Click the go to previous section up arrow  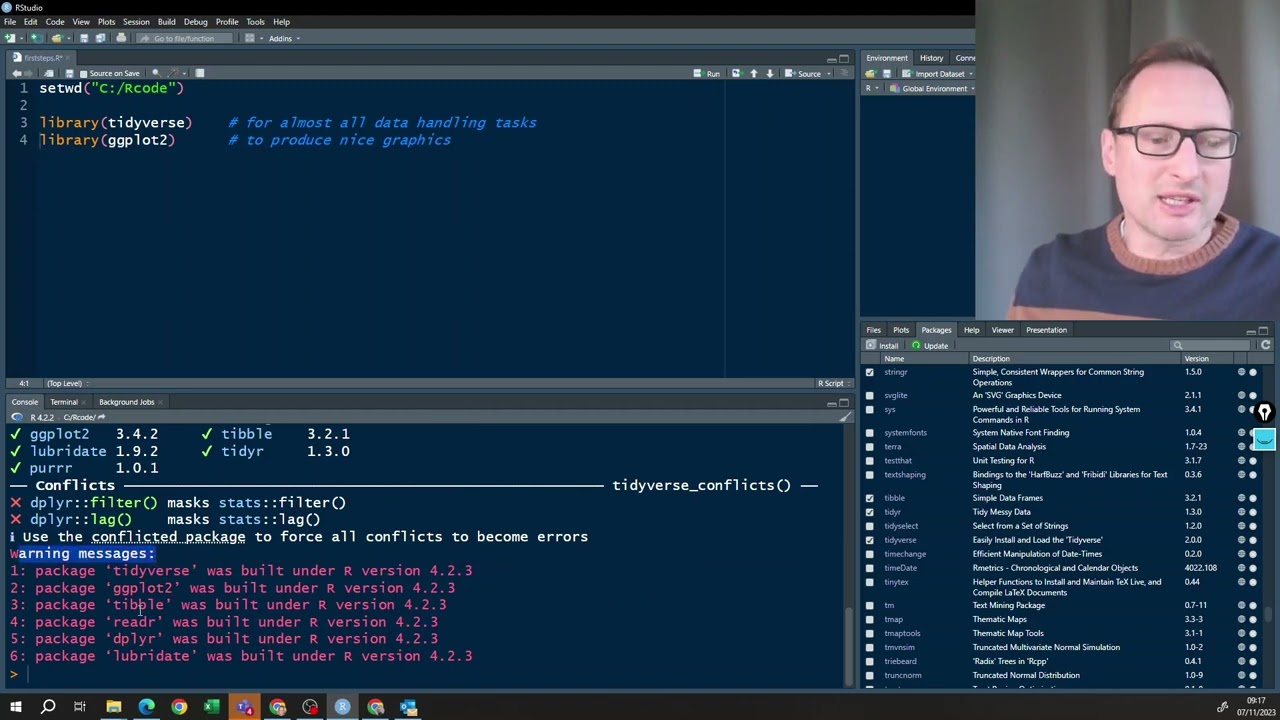click(754, 73)
